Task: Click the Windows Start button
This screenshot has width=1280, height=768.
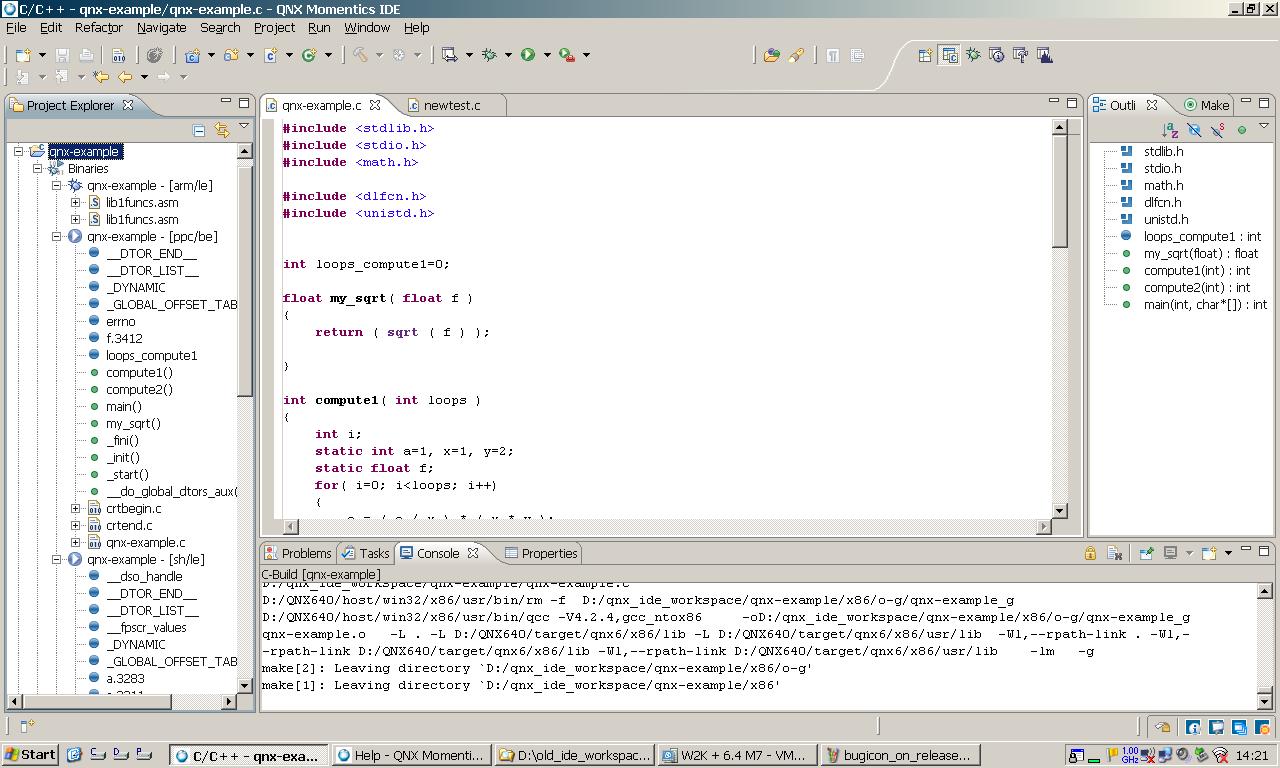Action: 30,754
